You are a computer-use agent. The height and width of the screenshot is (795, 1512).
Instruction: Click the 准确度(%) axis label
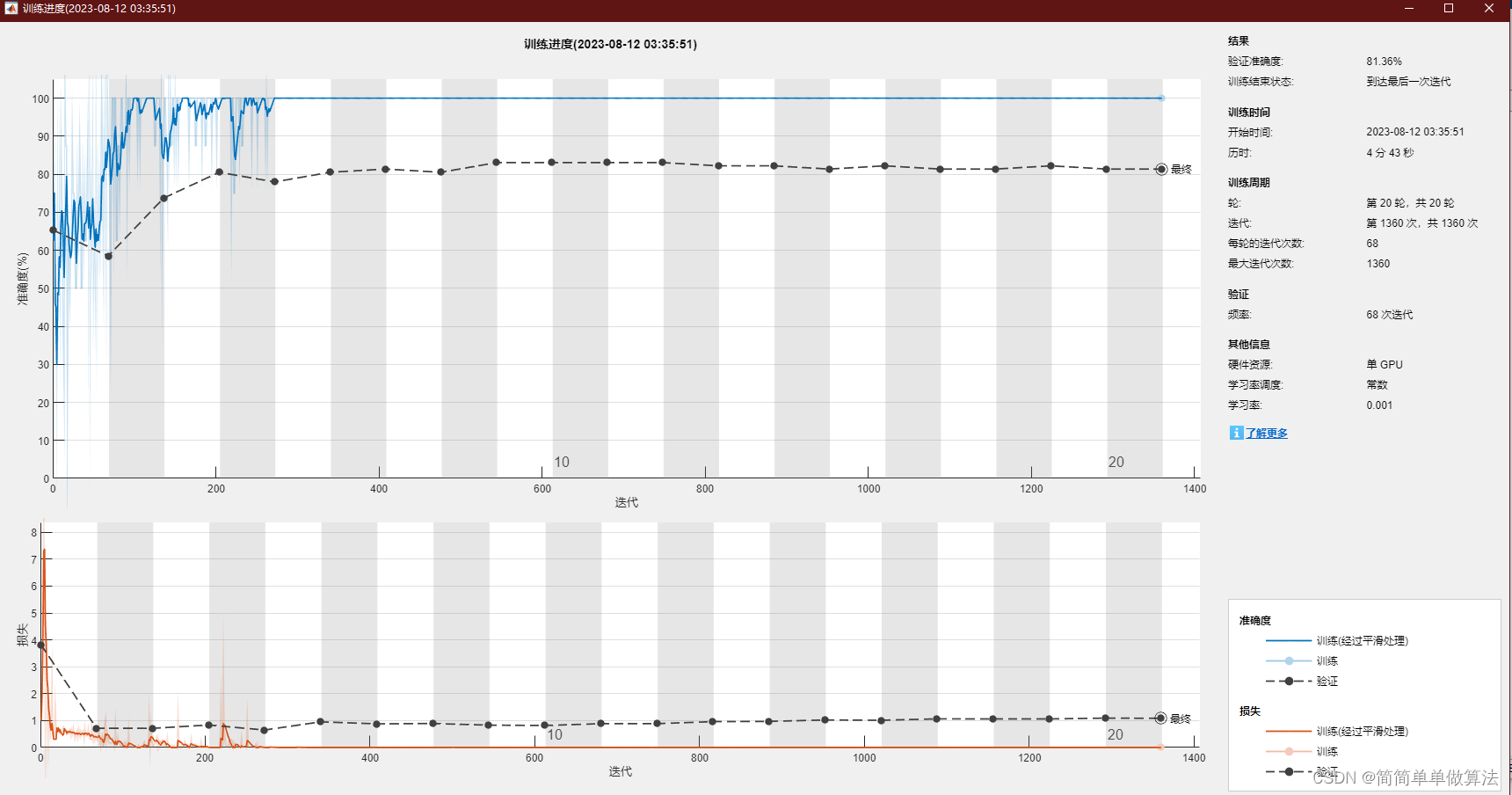point(23,279)
